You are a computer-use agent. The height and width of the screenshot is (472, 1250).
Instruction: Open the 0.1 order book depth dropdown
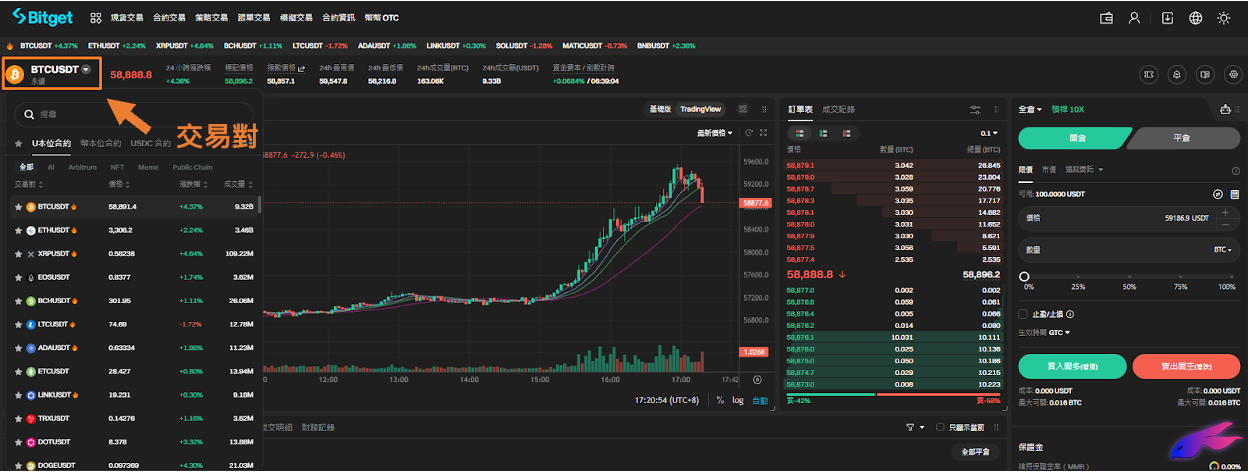988,133
